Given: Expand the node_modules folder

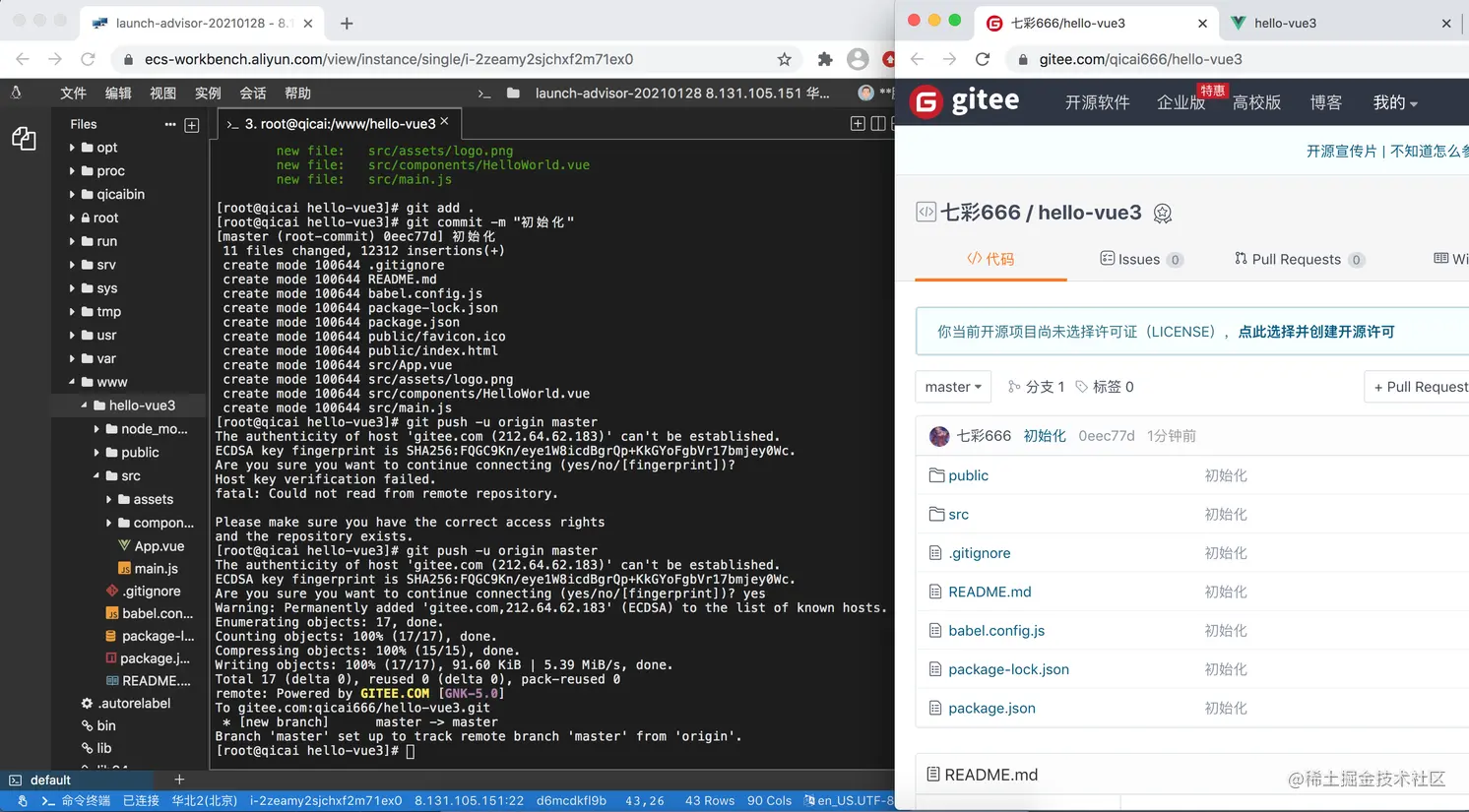Looking at the screenshot, I should tap(96, 429).
